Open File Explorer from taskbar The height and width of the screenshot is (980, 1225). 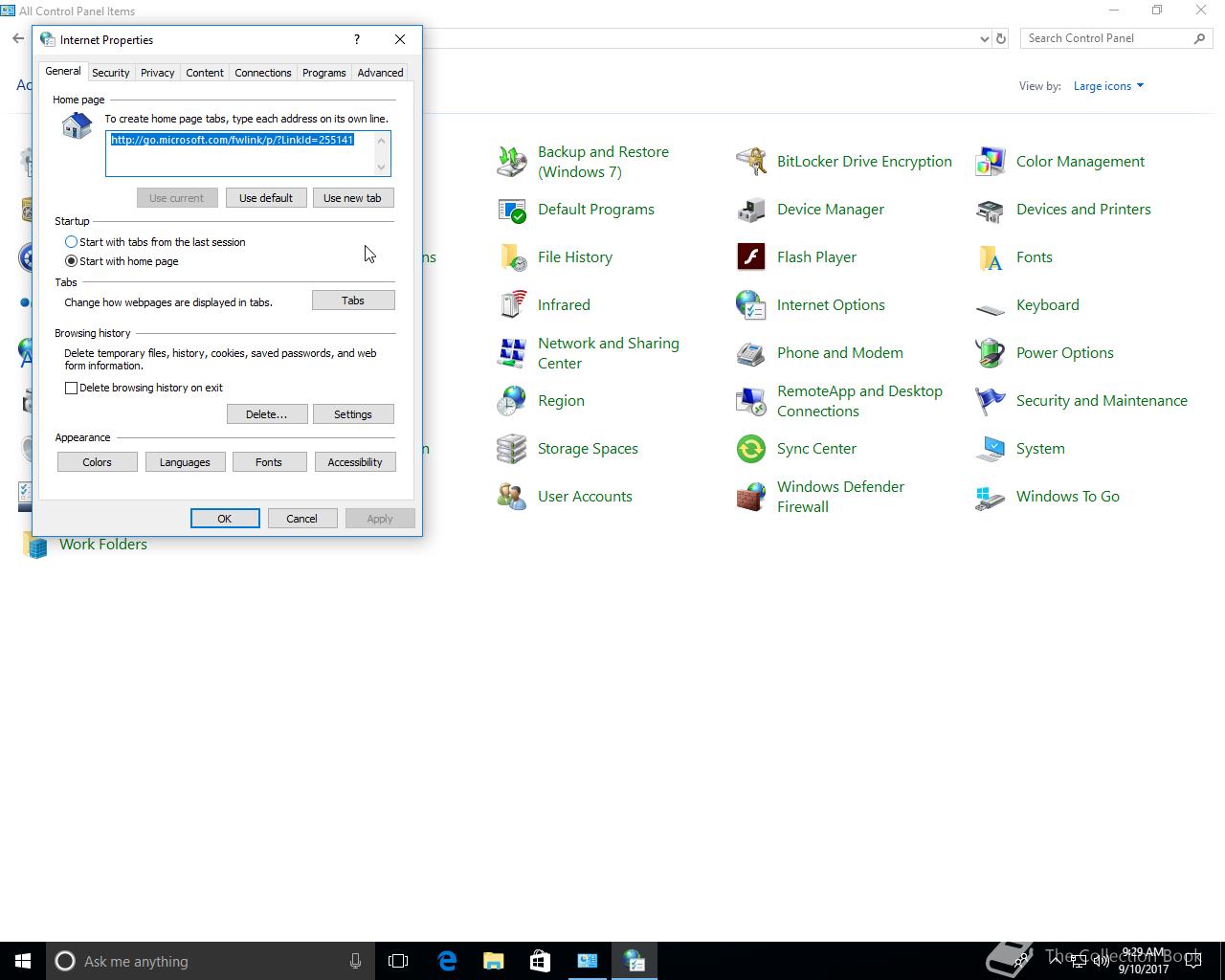tap(493, 961)
